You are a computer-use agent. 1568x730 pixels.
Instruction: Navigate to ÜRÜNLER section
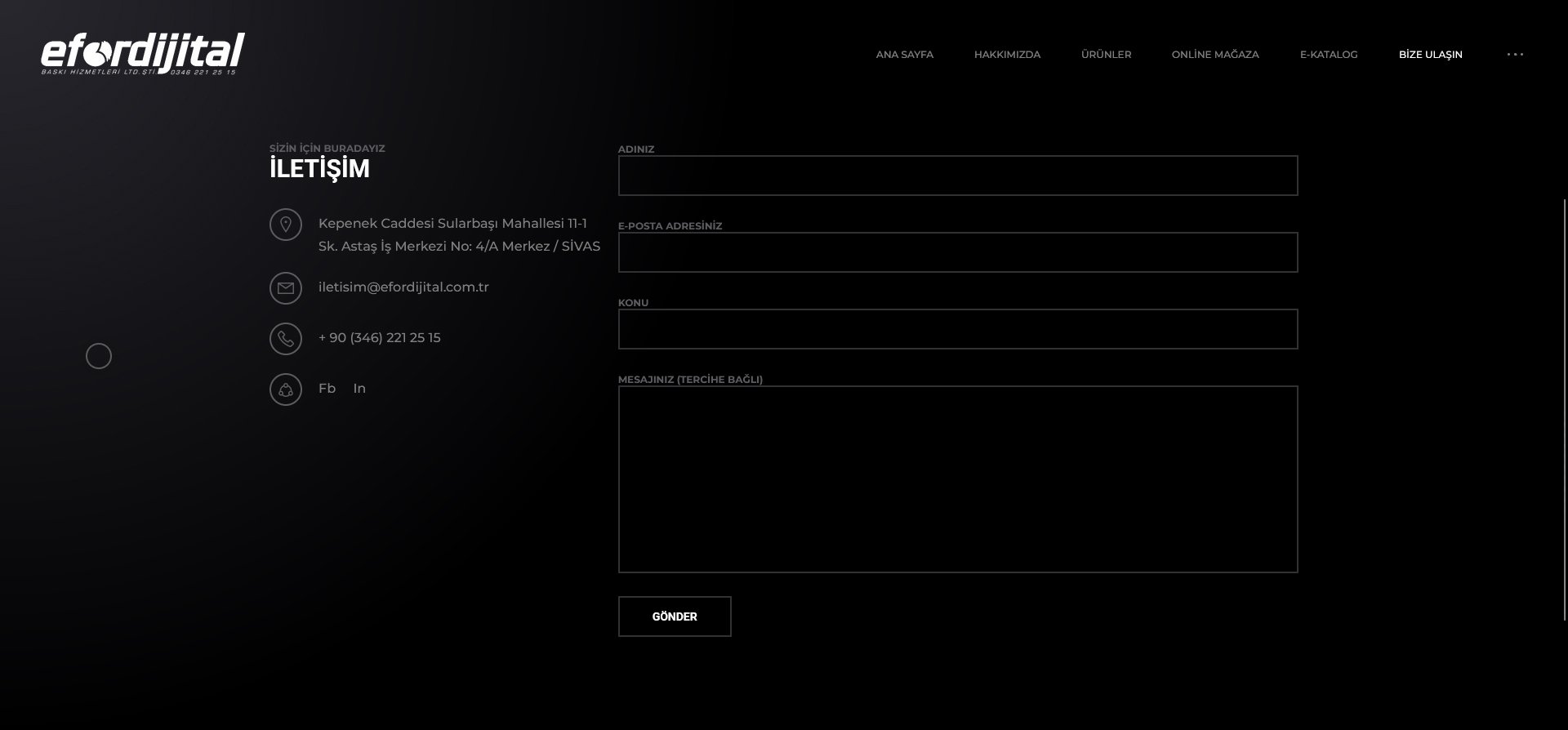1106,55
